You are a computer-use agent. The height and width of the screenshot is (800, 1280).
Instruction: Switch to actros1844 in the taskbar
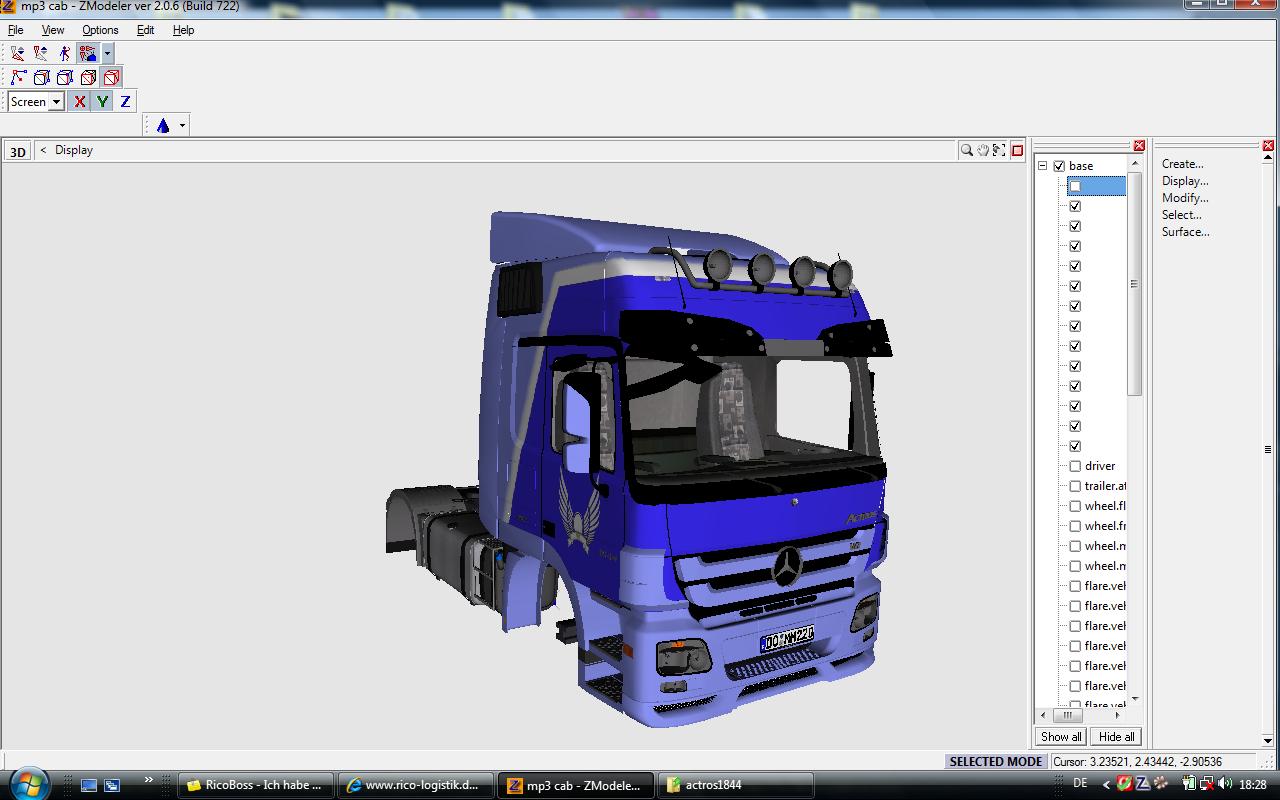(712, 785)
